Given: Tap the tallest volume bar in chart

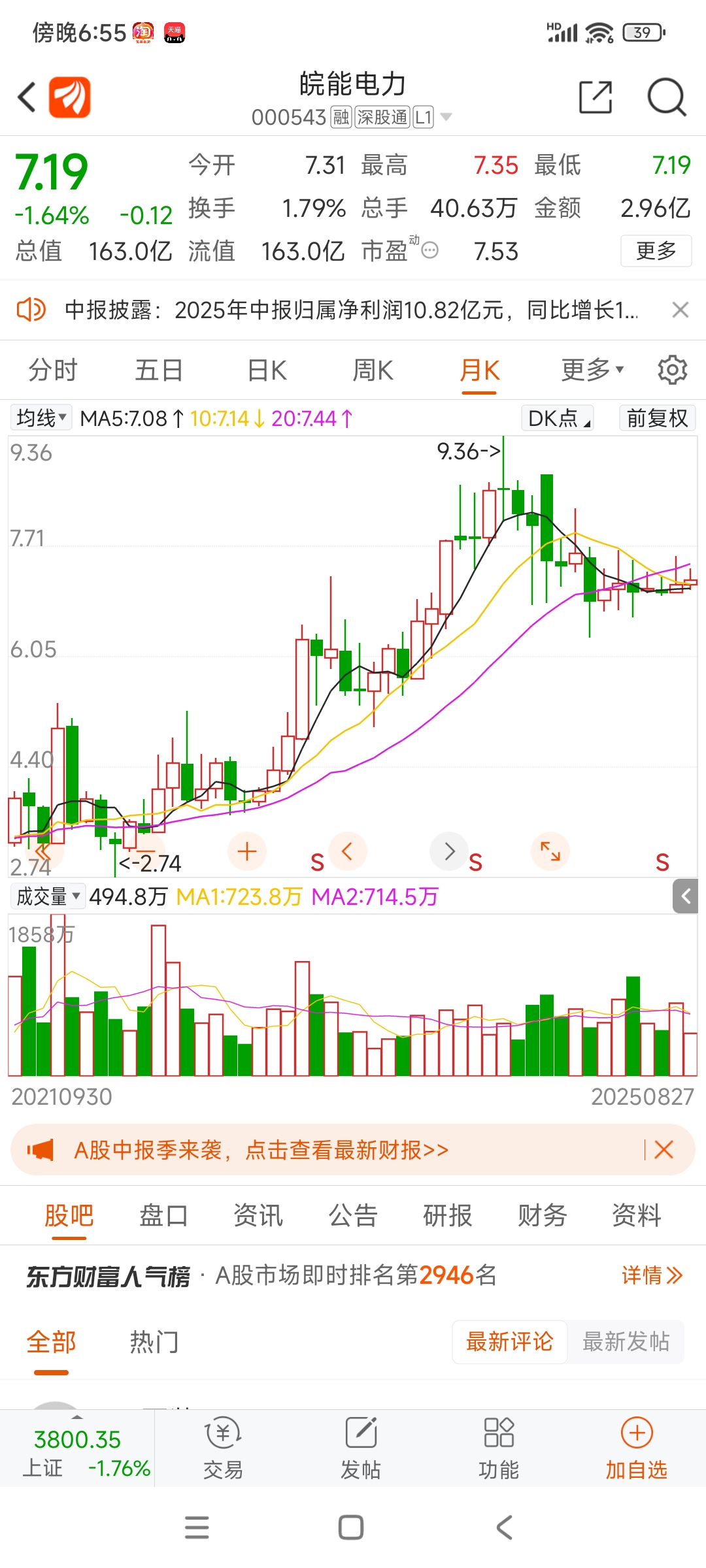Looking at the screenshot, I should click(x=58, y=995).
